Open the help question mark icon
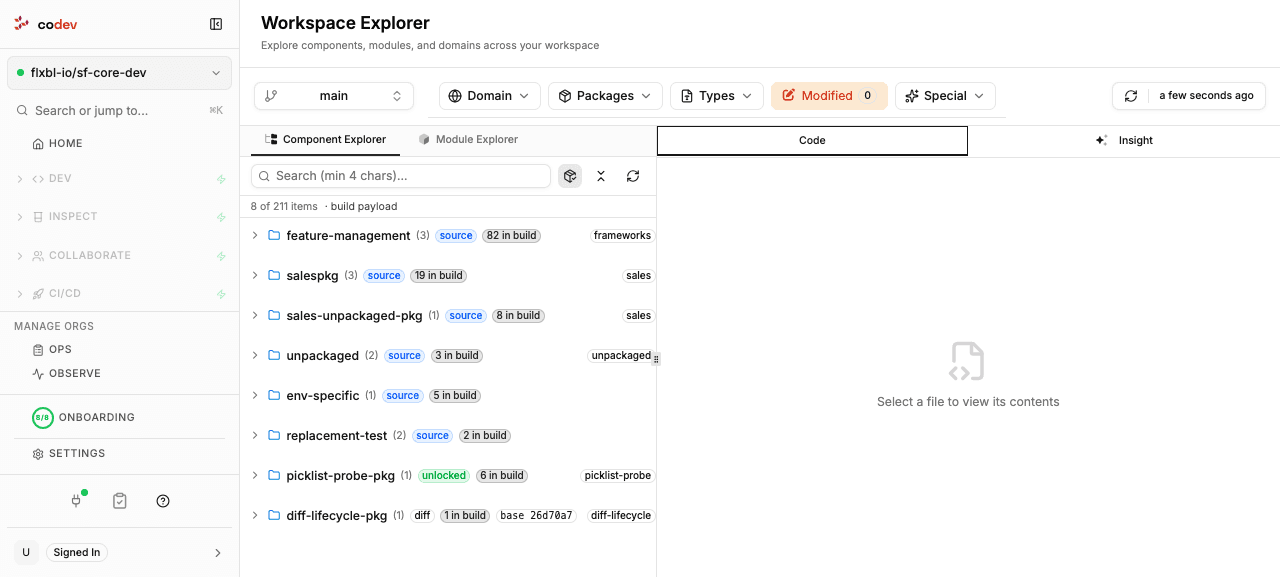 point(163,501)
